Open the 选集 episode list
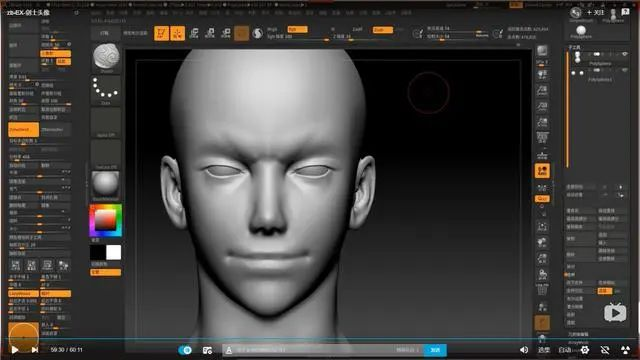The width and height of the screenshot is (640, 360). (544, 350)
